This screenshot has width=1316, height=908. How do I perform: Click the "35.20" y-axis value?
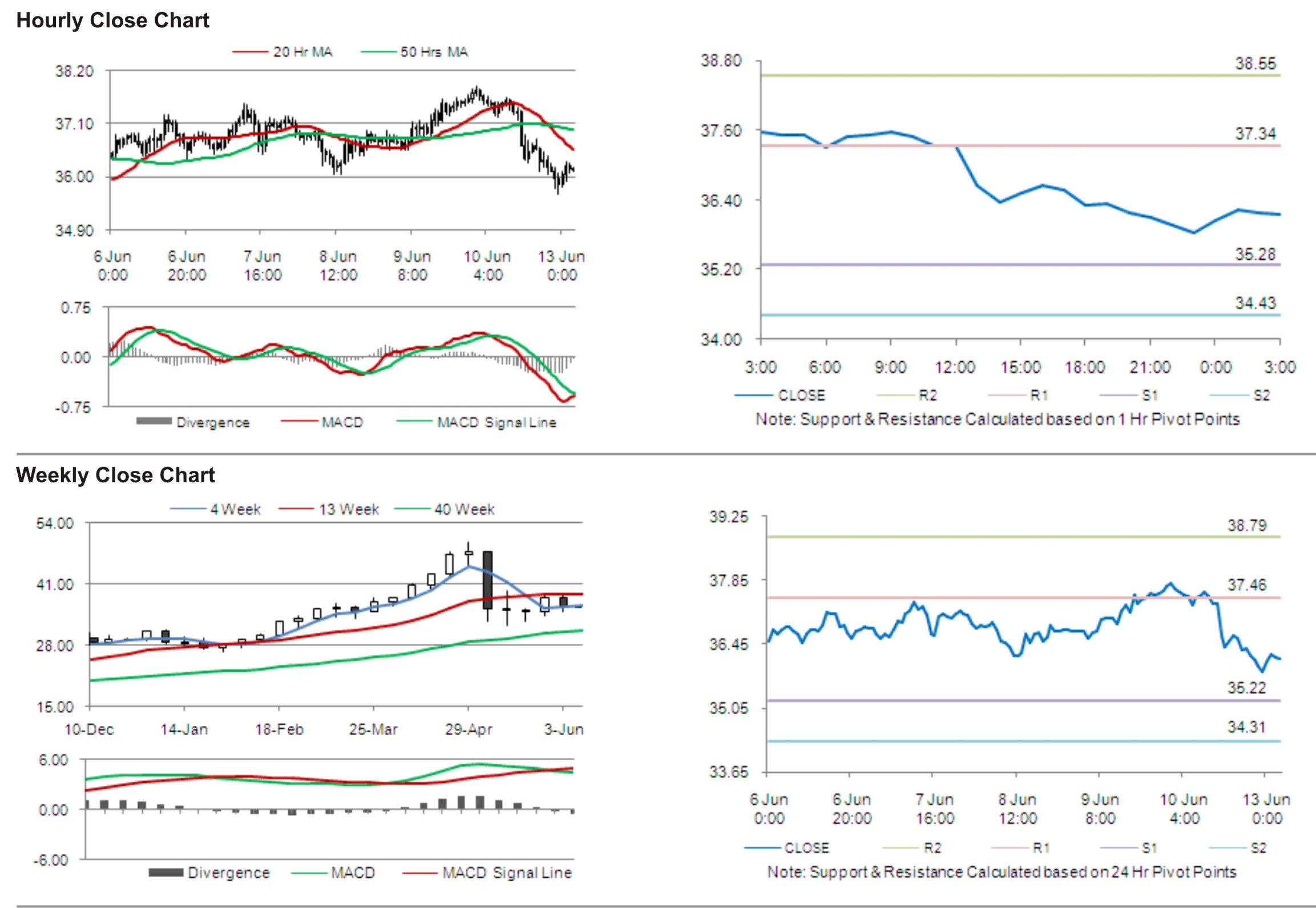(721, 269)
